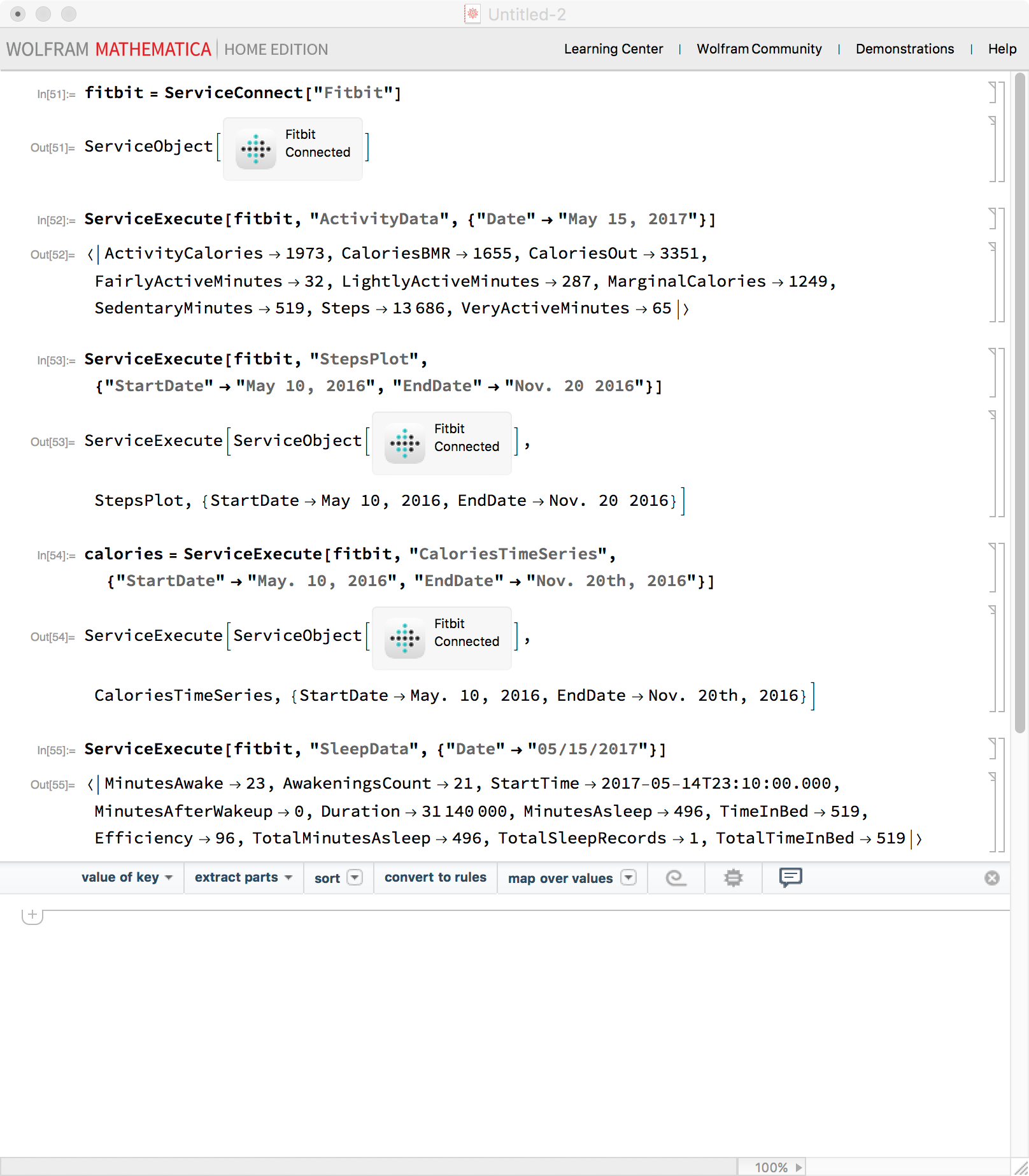The height and width of the screenshot is (1176, 1029).
Task: Click the Steps value 13 686
Action: [418, 308]
